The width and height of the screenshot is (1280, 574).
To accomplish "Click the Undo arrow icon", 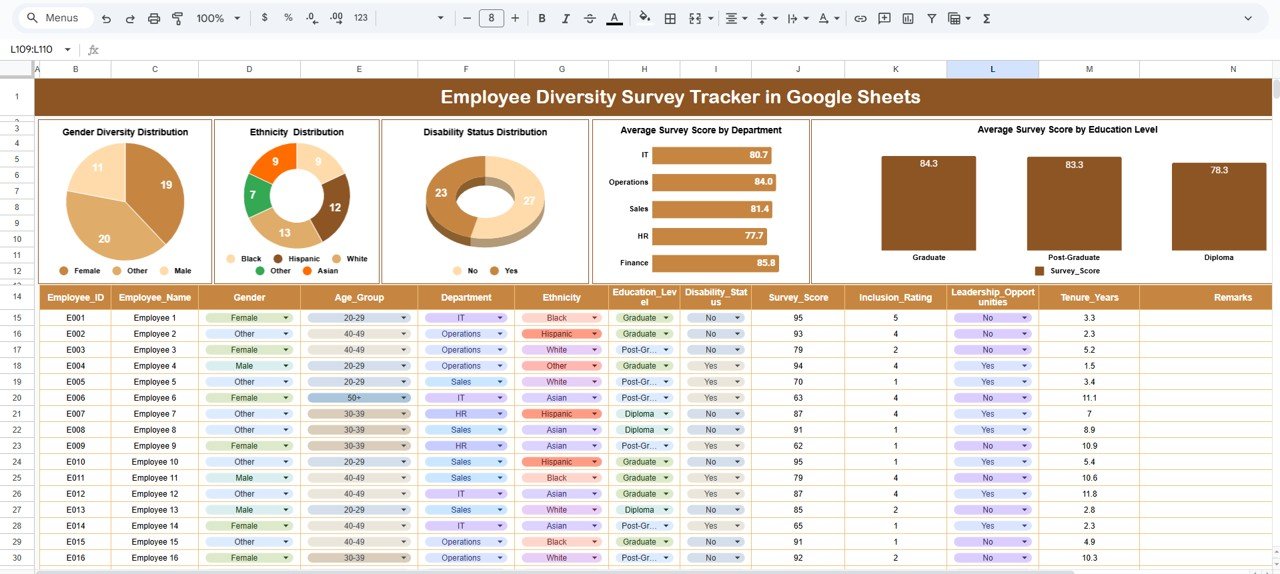I will coord(106,18).
